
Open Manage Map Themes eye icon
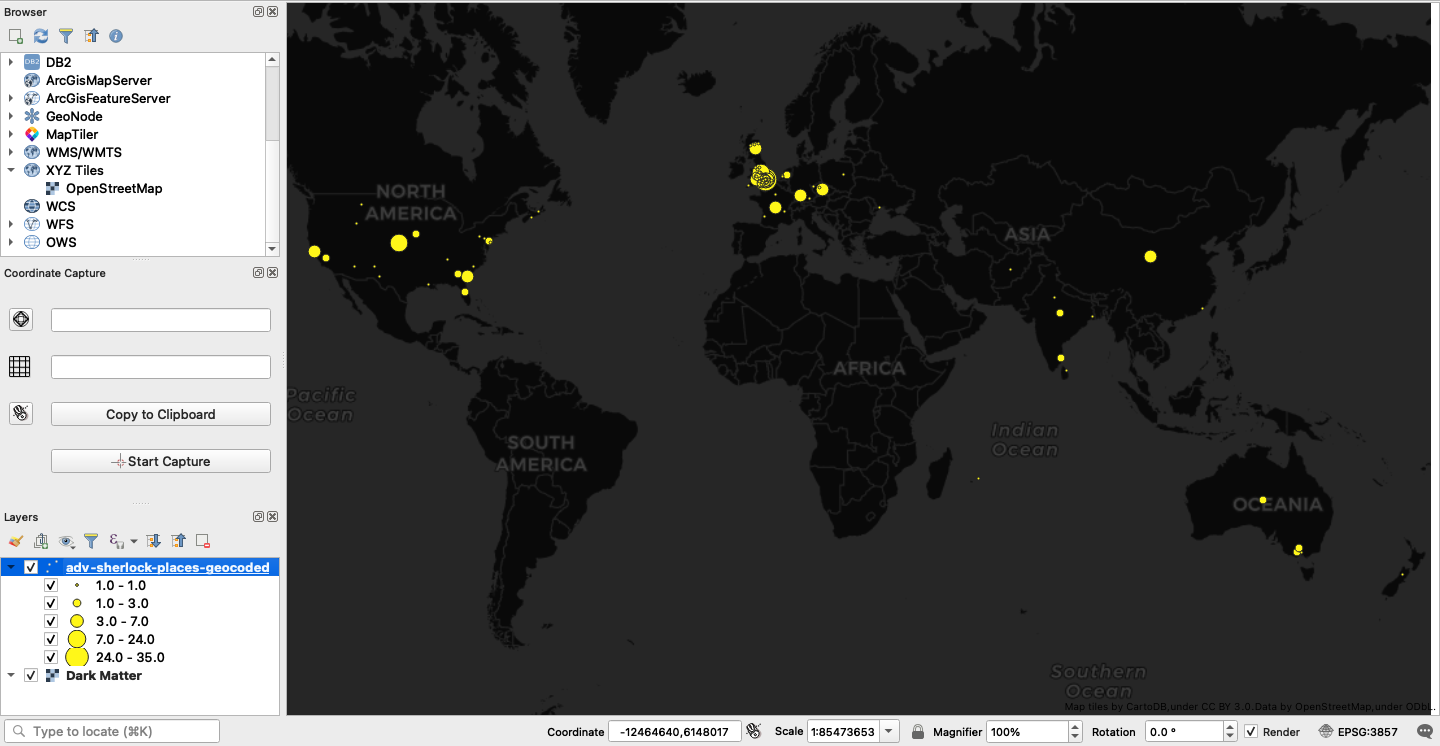[x=67, y=541]
